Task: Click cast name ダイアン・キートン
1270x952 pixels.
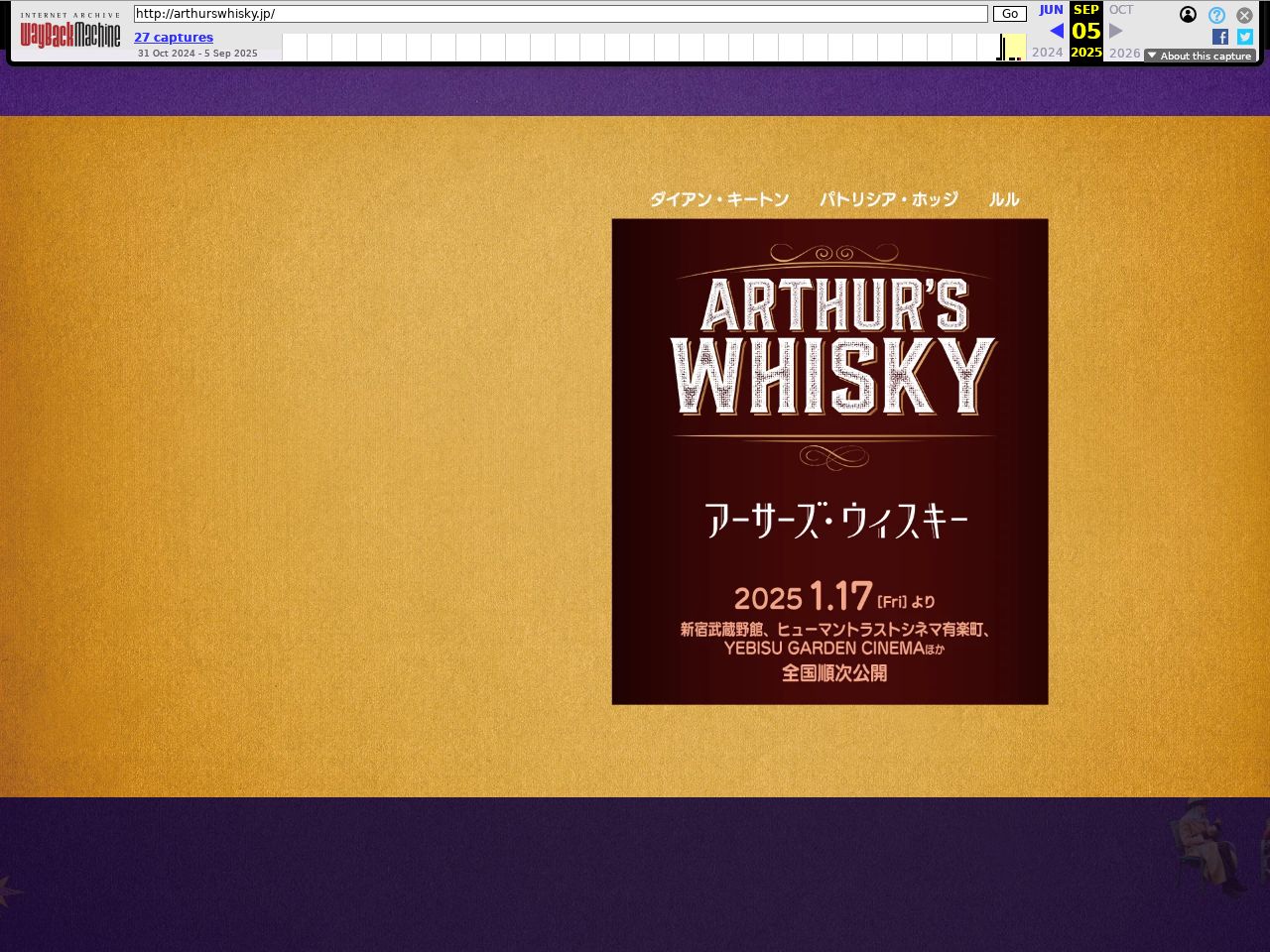Action: click(x=719, y=199)
